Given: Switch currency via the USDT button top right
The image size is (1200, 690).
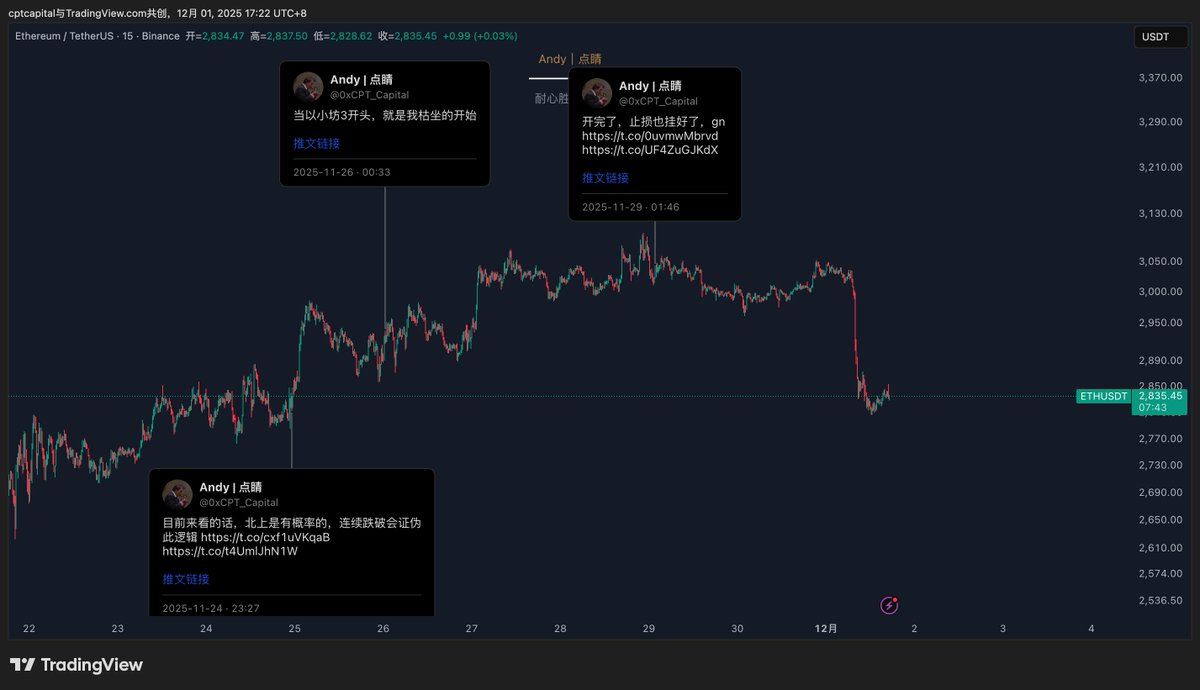Looking at the screenshot, I should click(x=1160, y=36).
